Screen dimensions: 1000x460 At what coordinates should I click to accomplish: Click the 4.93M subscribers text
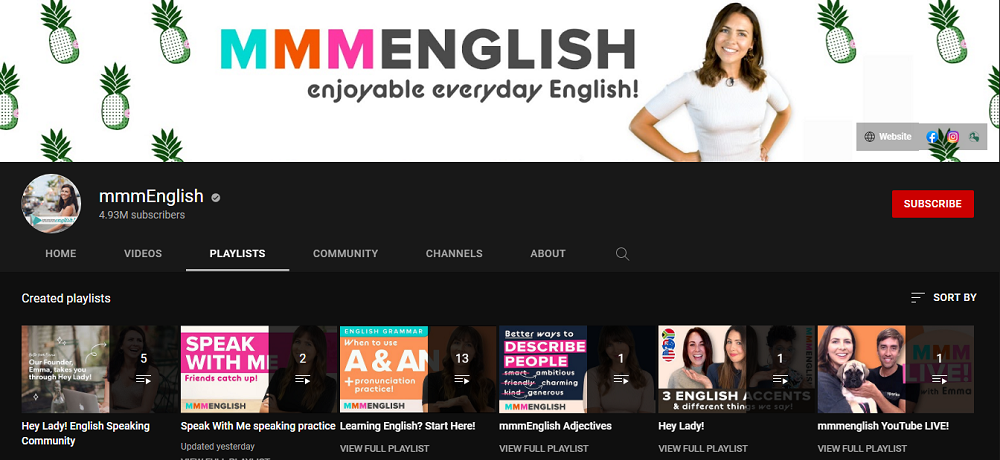pyautogui.click(x=142, y=215)
